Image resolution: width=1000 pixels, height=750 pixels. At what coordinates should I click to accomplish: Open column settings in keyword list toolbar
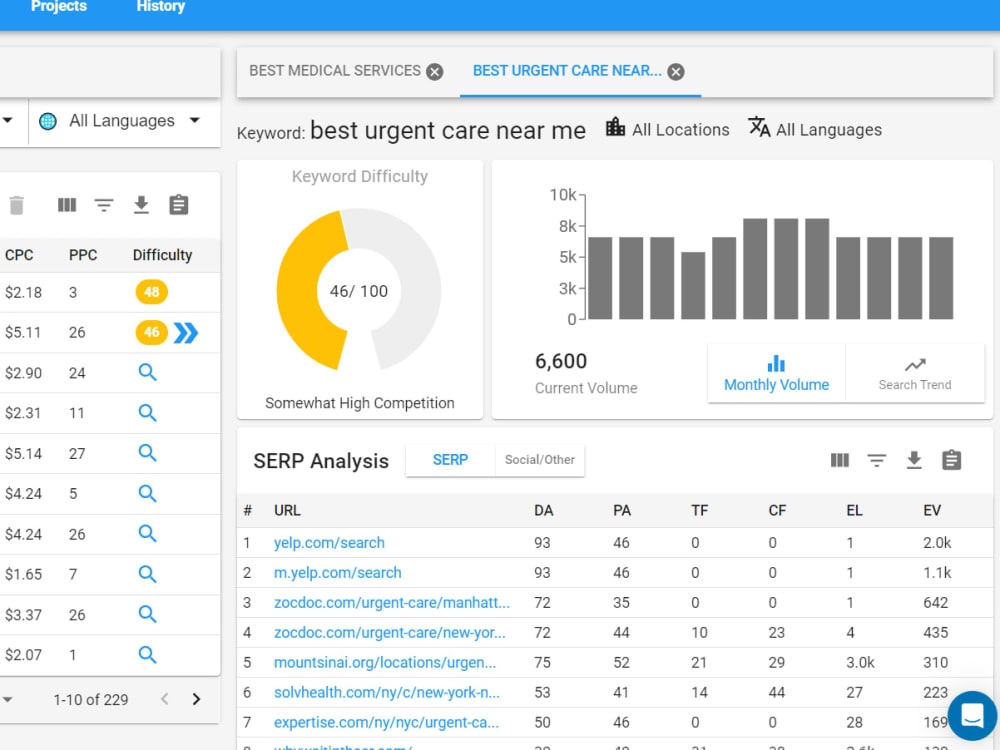67,205
